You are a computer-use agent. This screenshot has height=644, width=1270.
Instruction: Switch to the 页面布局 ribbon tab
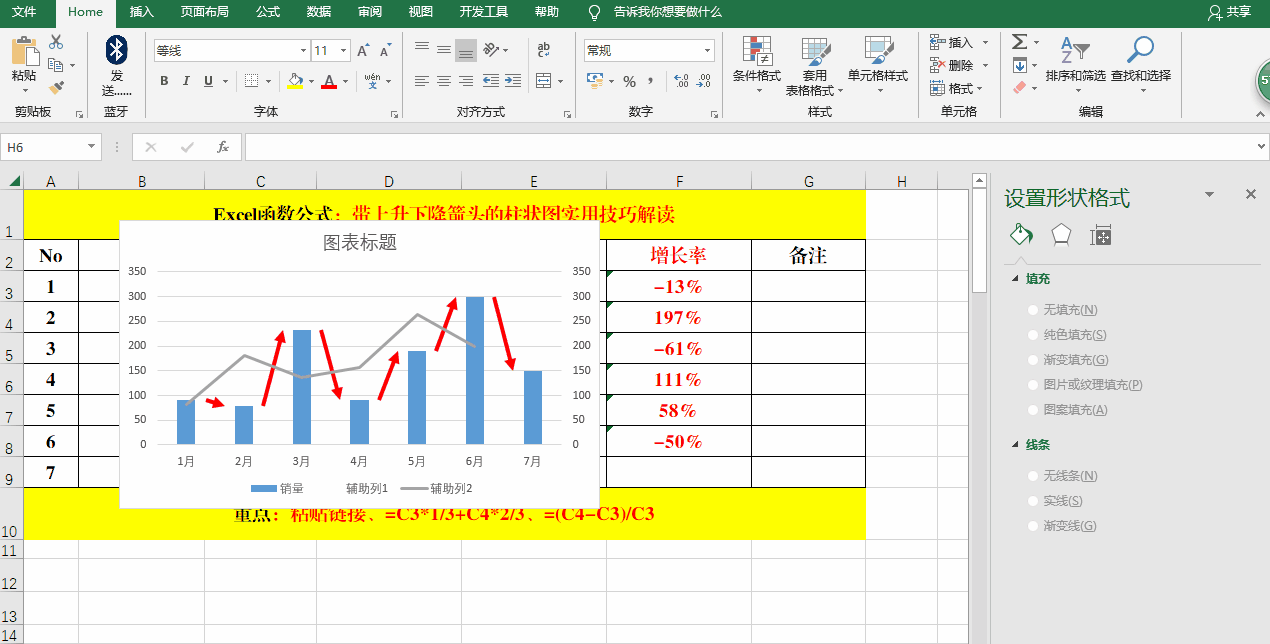coord(204,12)
